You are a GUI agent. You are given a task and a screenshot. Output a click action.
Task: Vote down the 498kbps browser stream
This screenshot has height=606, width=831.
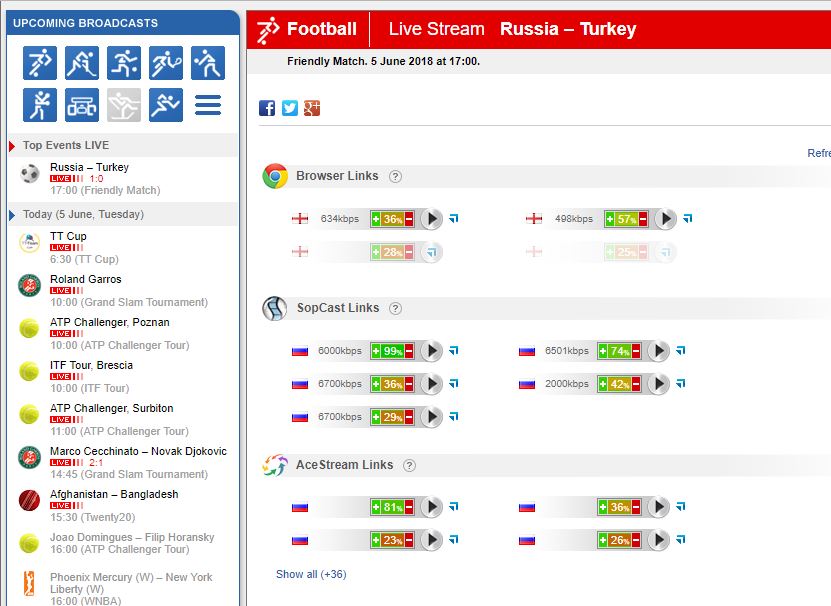tap(643, 219)
